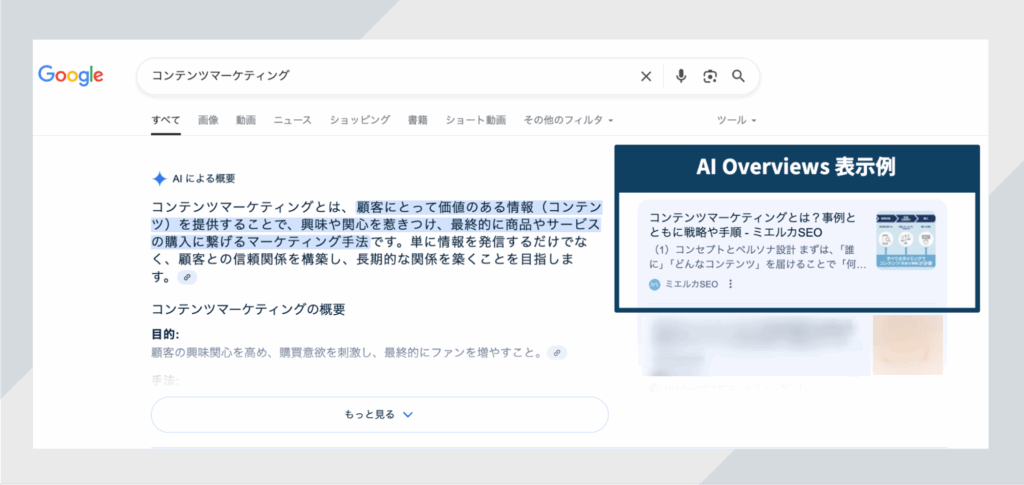Expand overview with もっと見る button
The width and height of the screenshot is (1024, 485).
pos(379,415)
